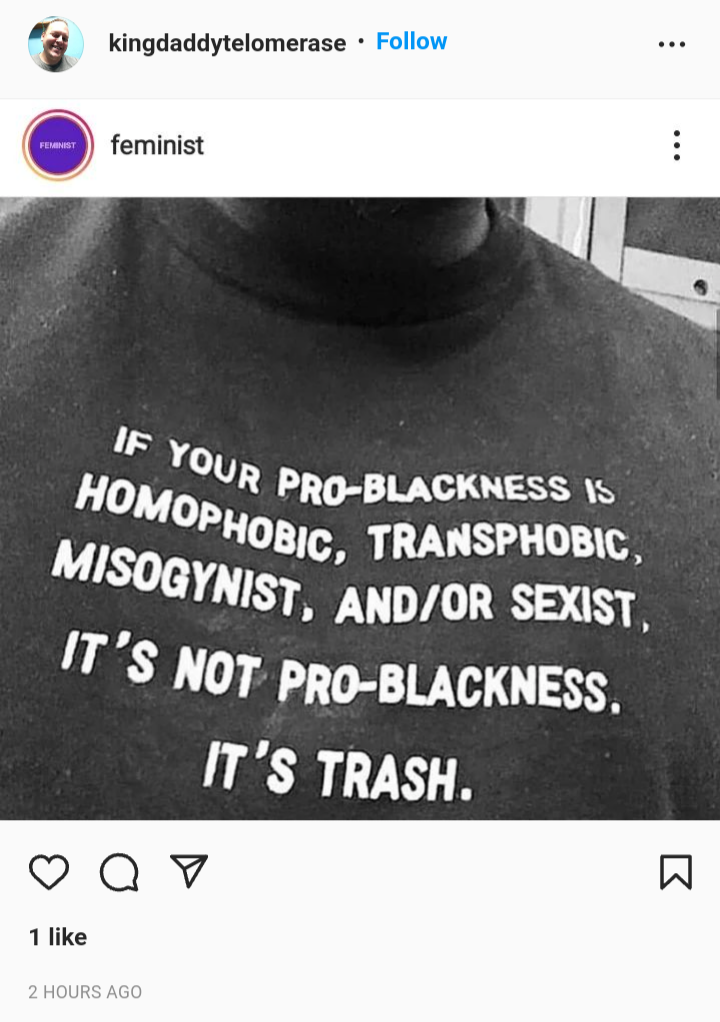Click the shirt photo in the post
Viewport: 720px width, 1022px height.
[360, 508]
